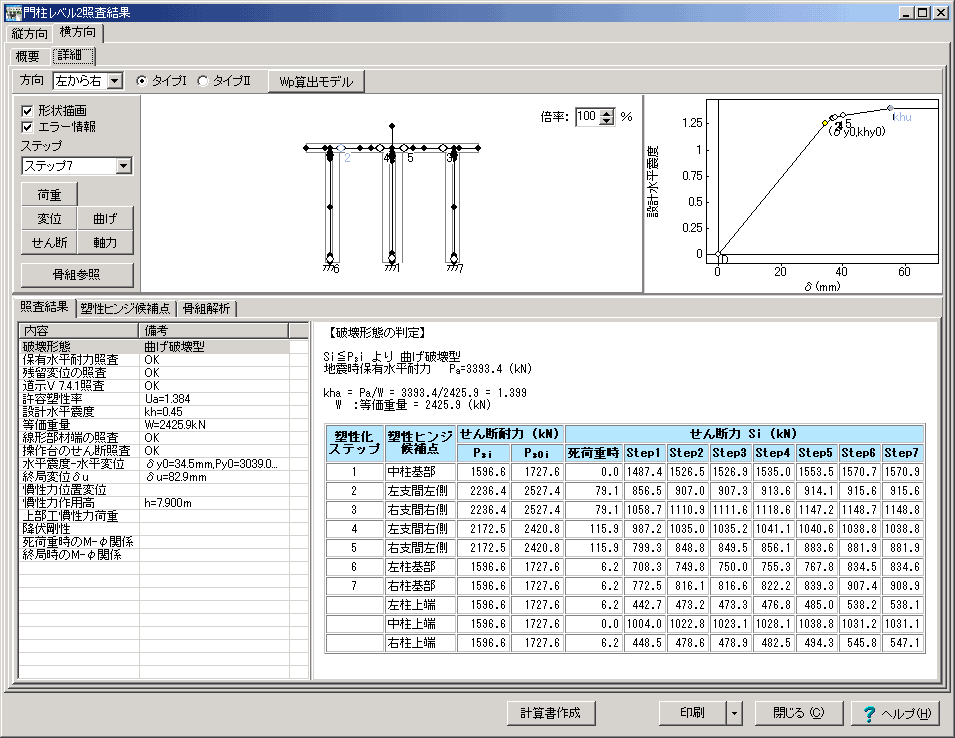Click the Step7 column header in the table
Image resolution: width=955 pixels, height=738 pixels.
point(902,452)
